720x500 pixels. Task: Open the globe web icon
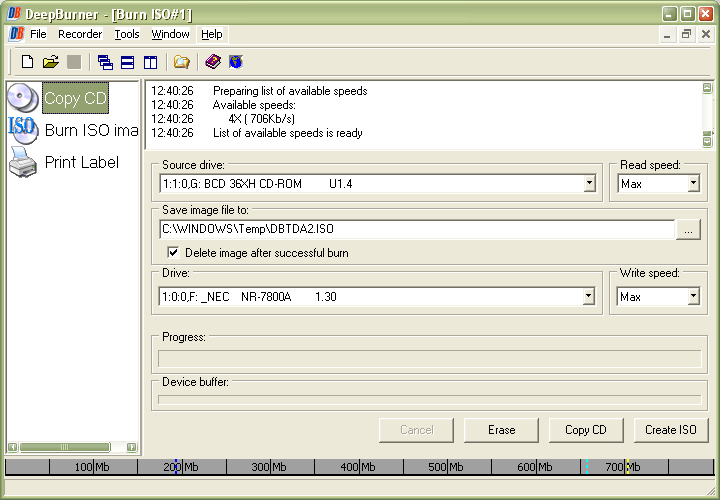click(236, 62)
